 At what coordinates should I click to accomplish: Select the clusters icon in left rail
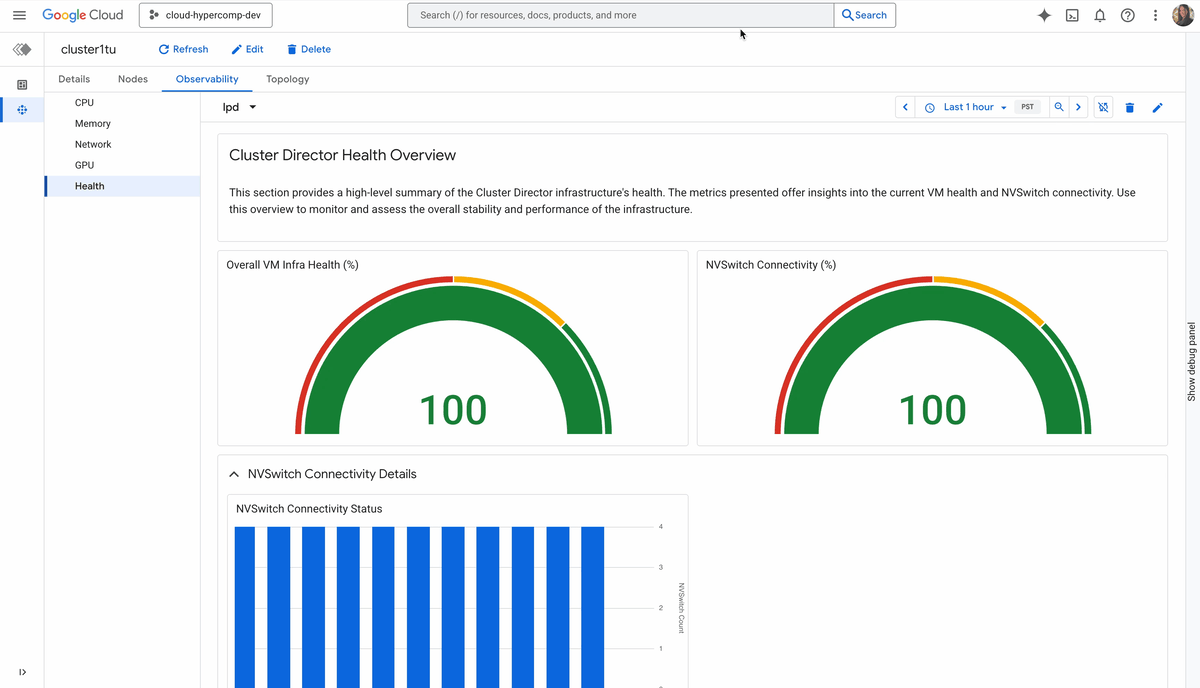pos(22,110)
